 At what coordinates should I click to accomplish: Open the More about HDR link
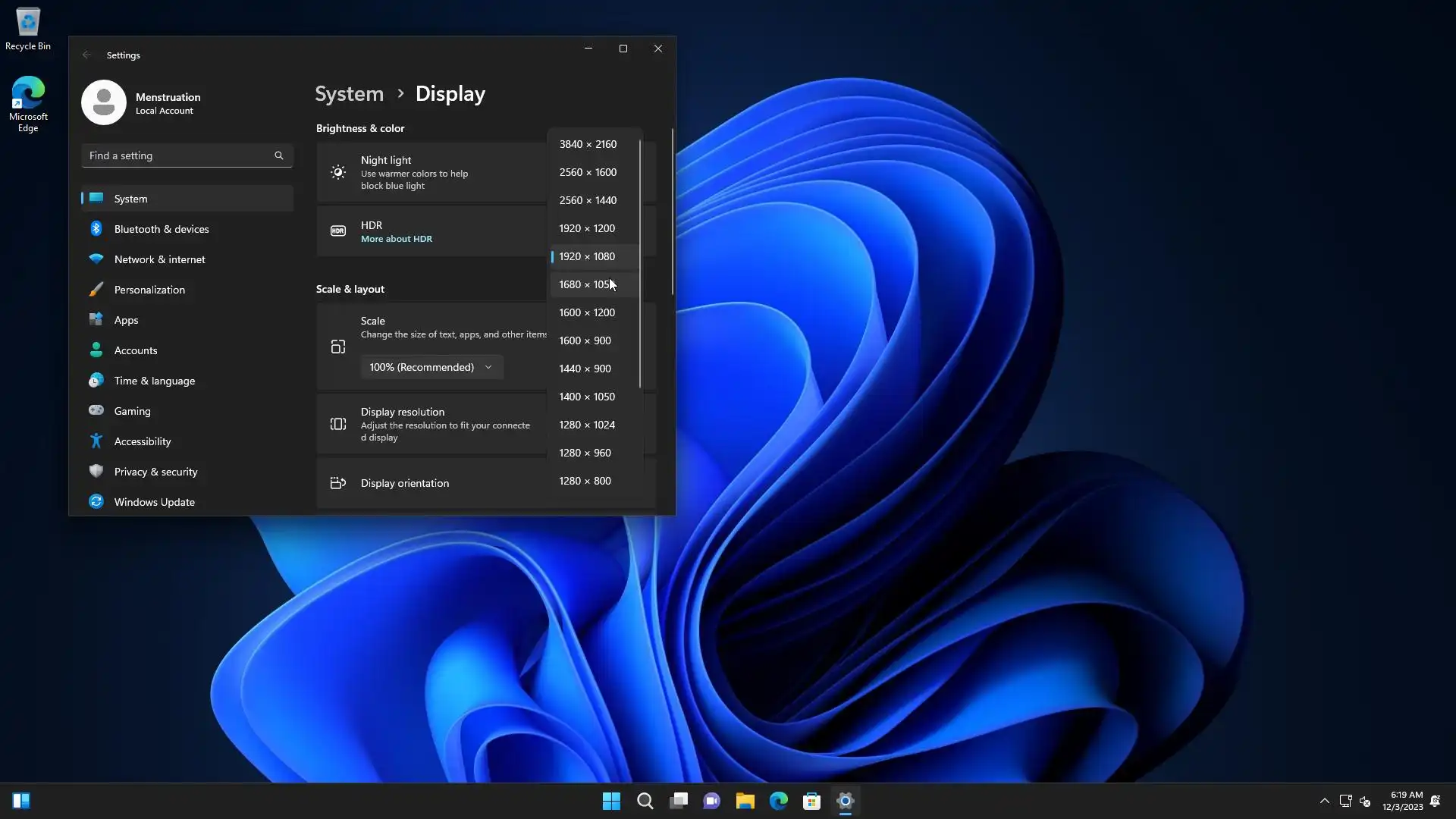tap(396, 239)
